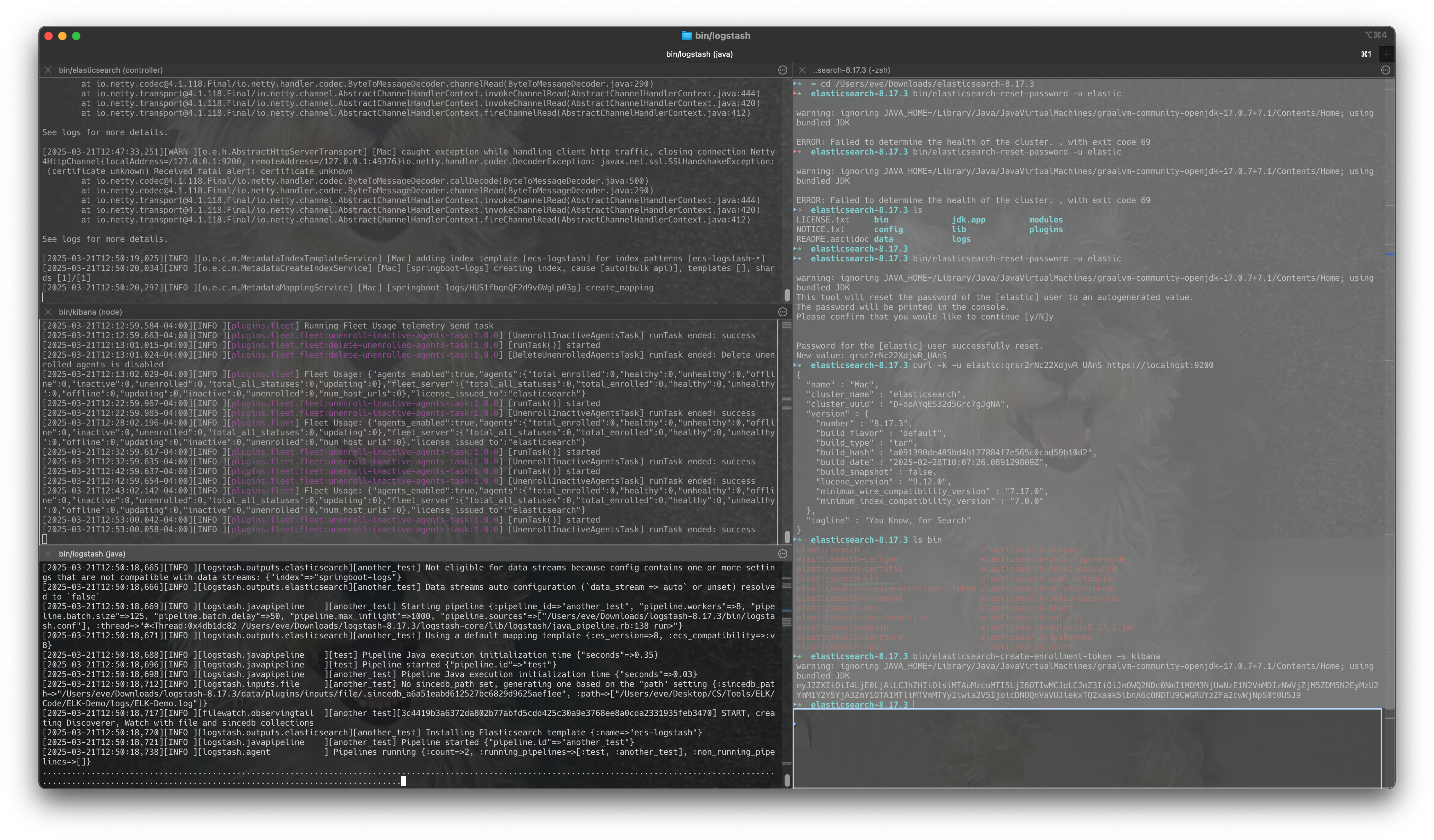Close the bin/logstash (java) pane
The height and width of the screenshot is (840, 1434).
pyautogui.click(x=49, y=553)
